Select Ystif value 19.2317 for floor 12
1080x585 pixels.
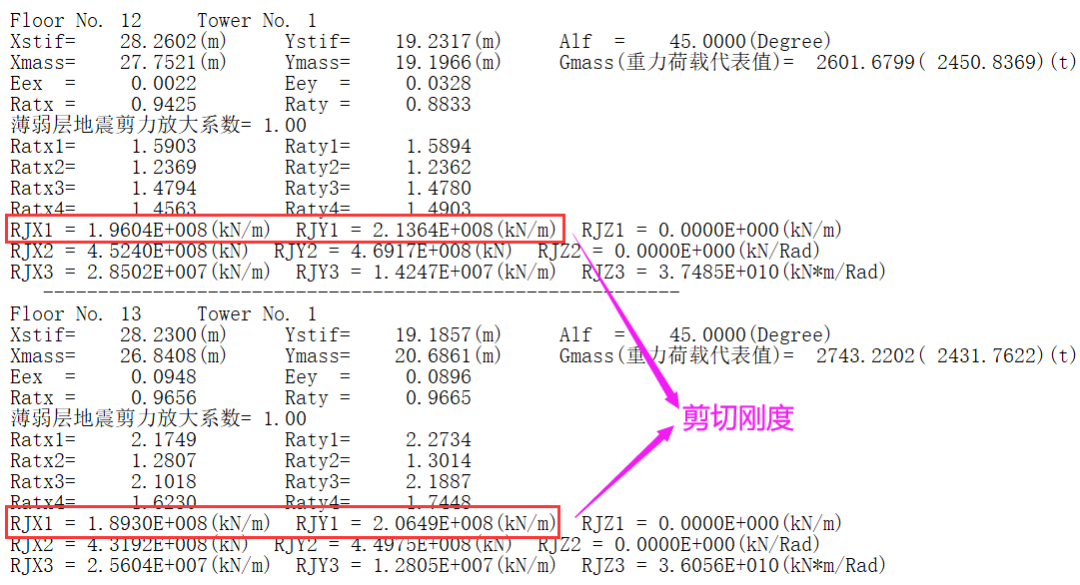433,41
